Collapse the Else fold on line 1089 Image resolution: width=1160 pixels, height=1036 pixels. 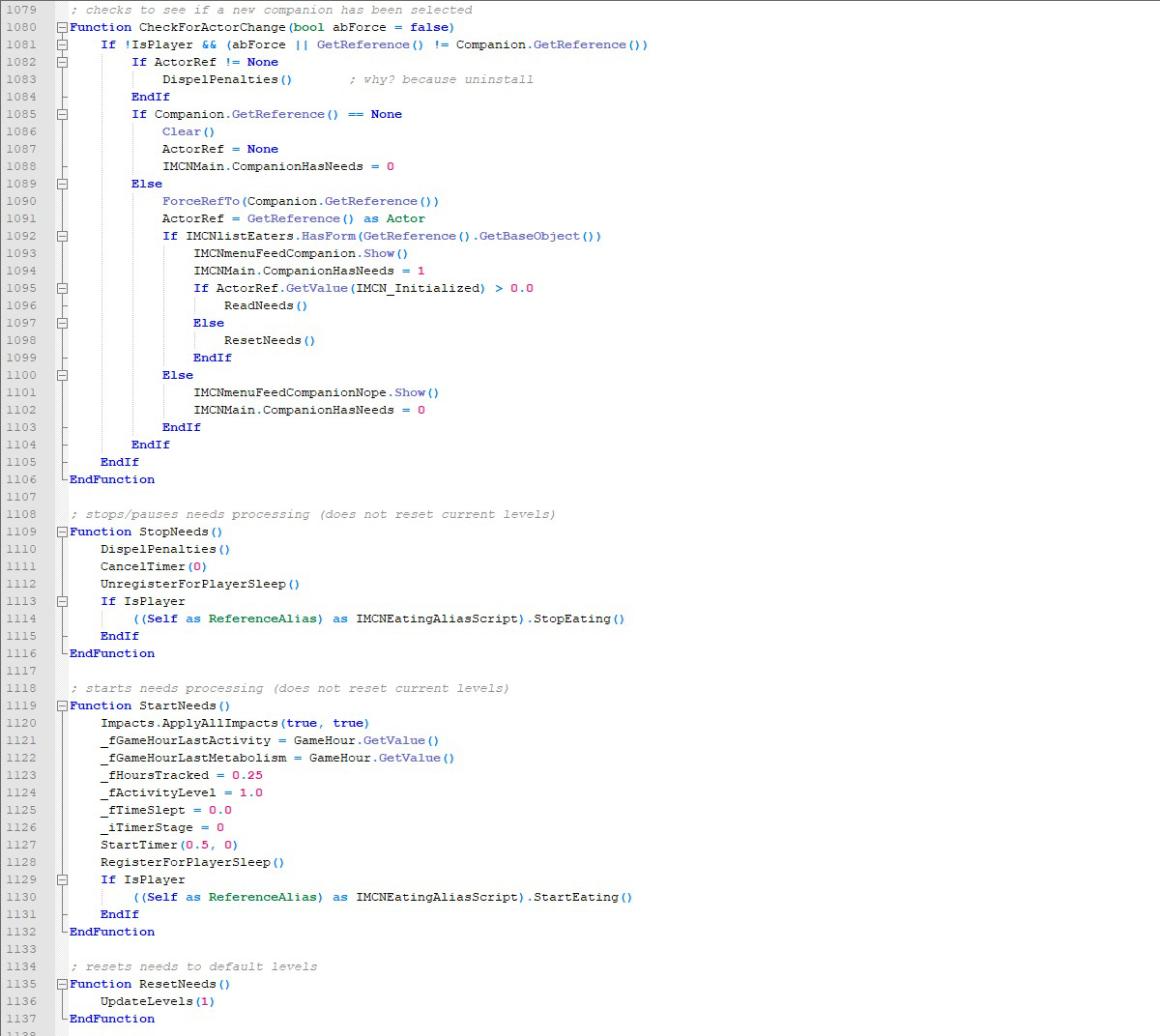coord(62,184)
